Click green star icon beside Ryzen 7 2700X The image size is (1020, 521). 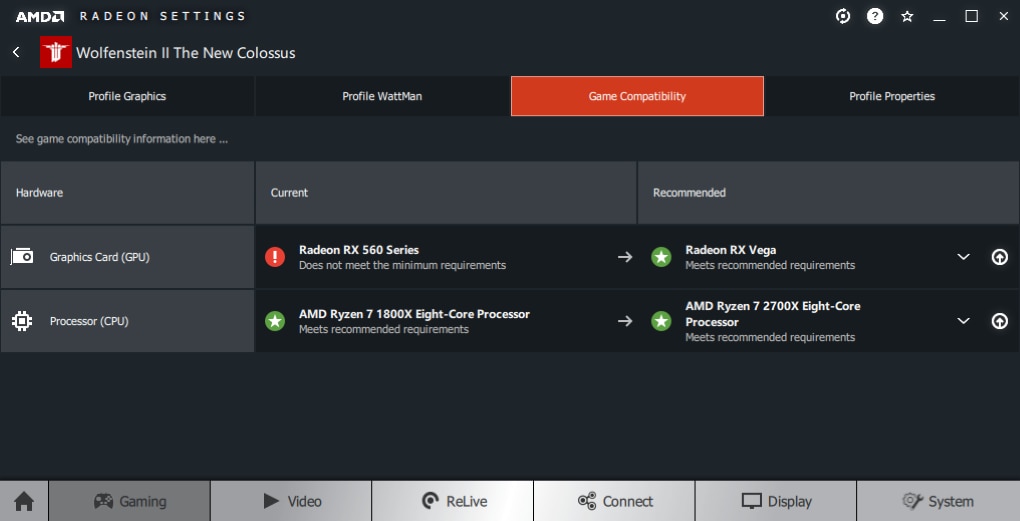[661, 321]
